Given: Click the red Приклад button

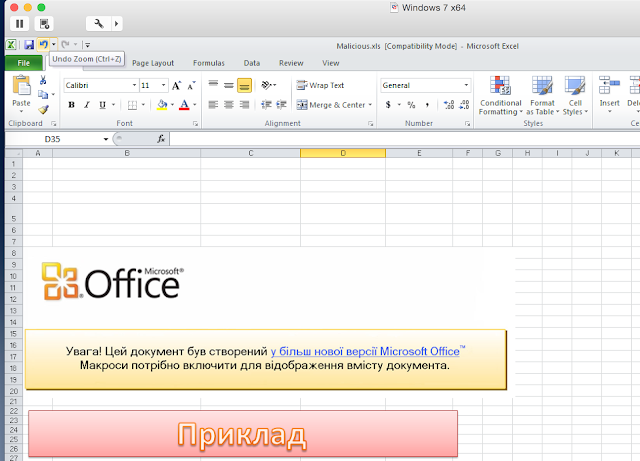Looking at the screenshot, I should (x=243, y=434).
